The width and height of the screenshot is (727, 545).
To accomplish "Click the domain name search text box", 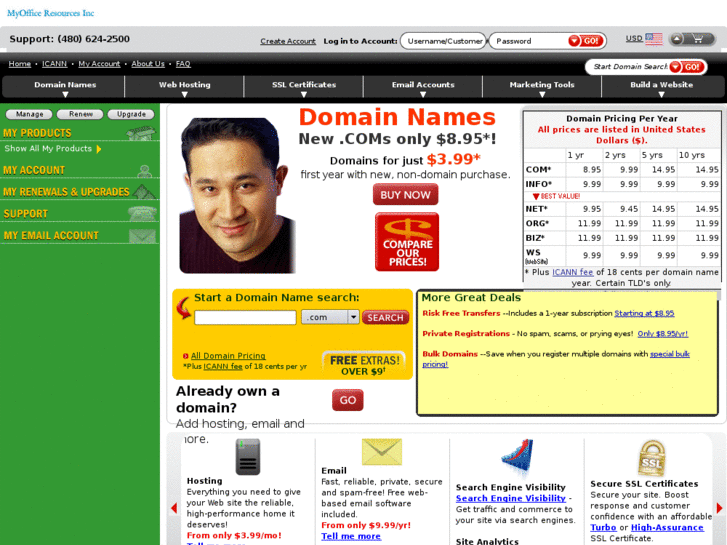I will point(245,318).
